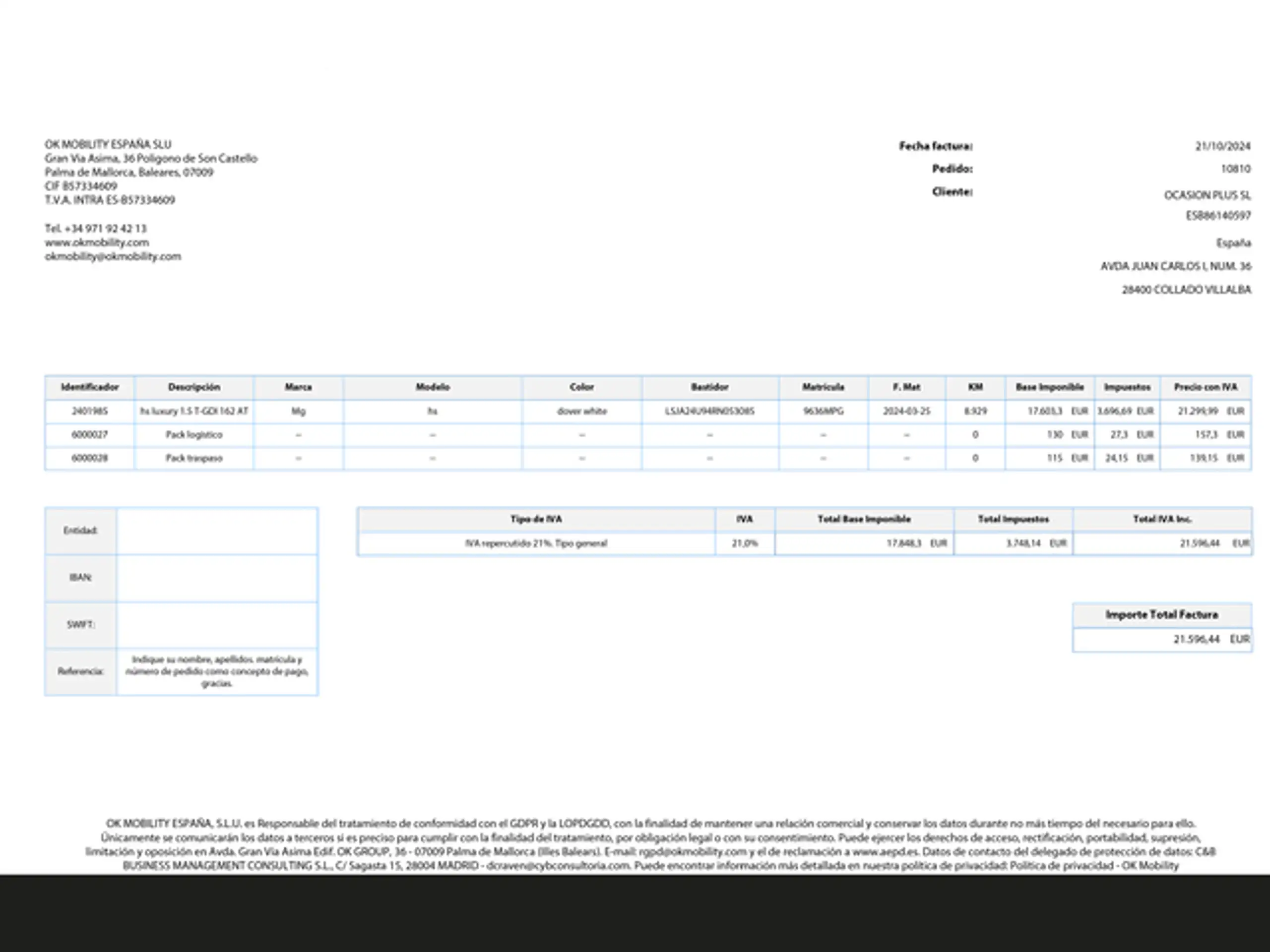Click the client tax ID ESB86140597

point(1218,216)
